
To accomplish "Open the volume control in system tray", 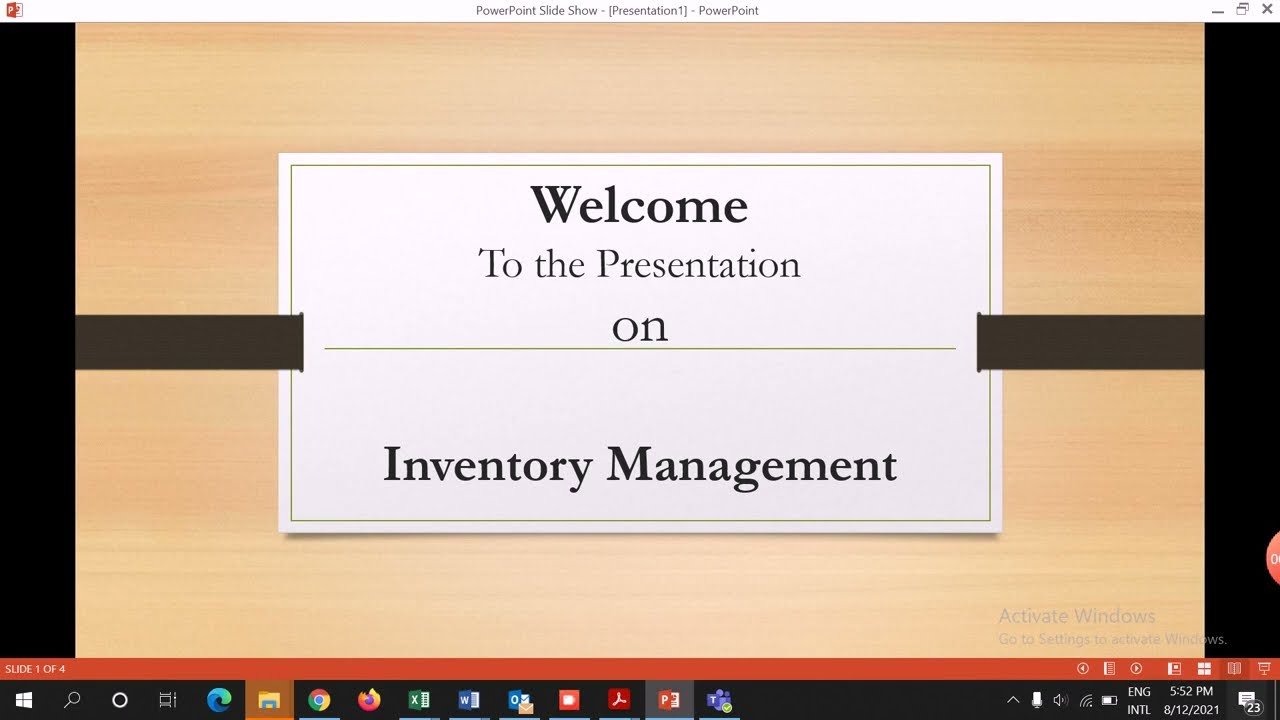I will [1061, 700].
